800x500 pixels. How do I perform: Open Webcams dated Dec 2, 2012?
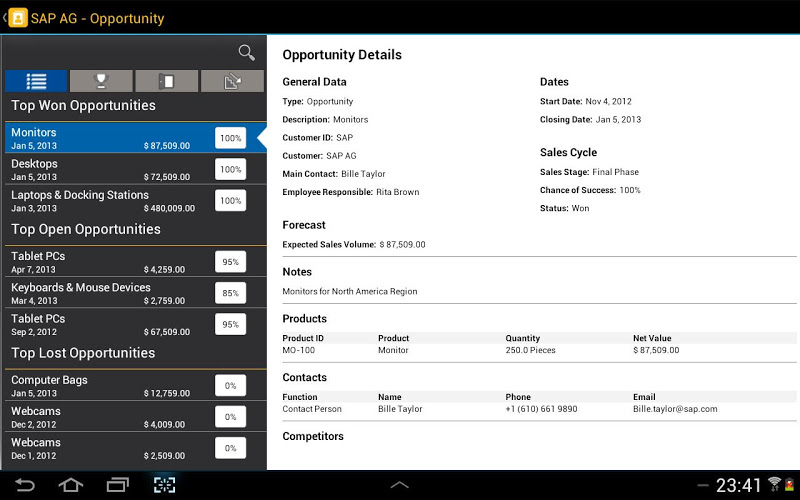(135, 417)
